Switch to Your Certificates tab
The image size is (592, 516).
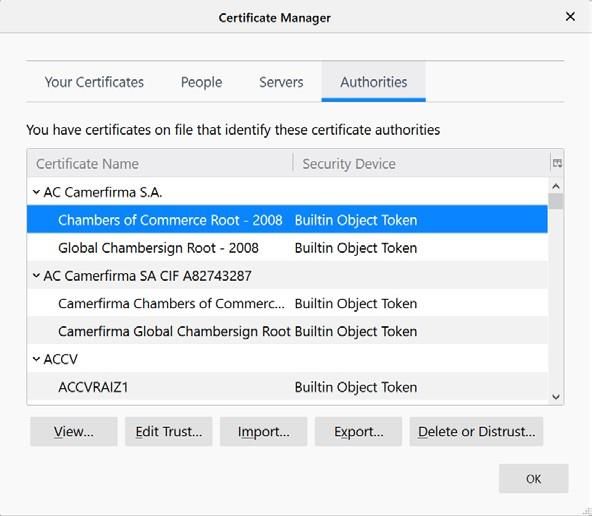pyautogui.click(x=94, y=82)
